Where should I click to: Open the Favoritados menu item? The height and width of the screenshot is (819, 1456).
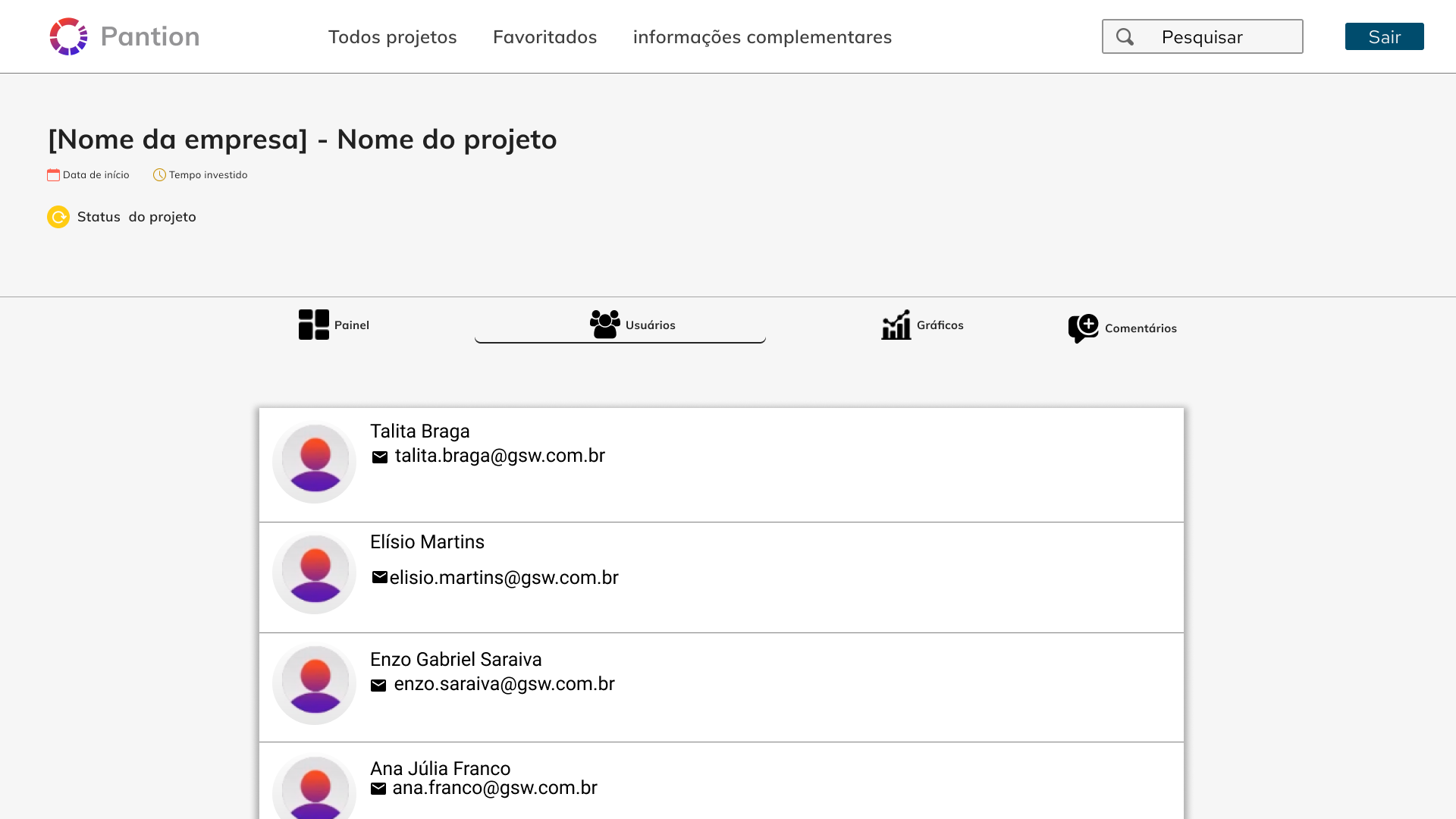(545, 36)
